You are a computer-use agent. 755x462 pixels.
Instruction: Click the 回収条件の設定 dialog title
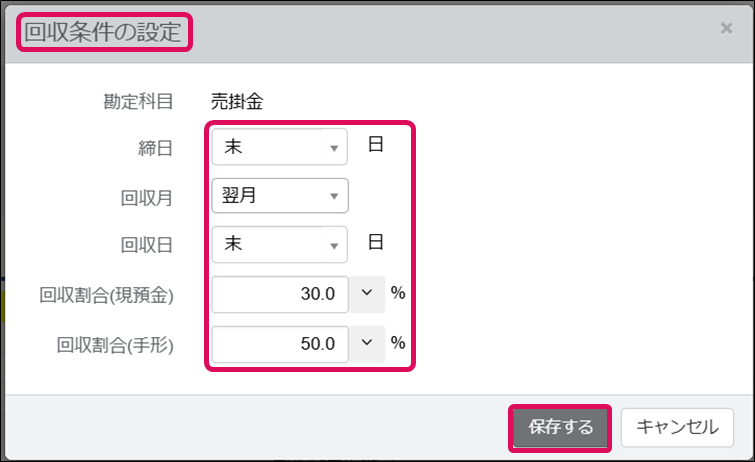[x=103, y=32]
